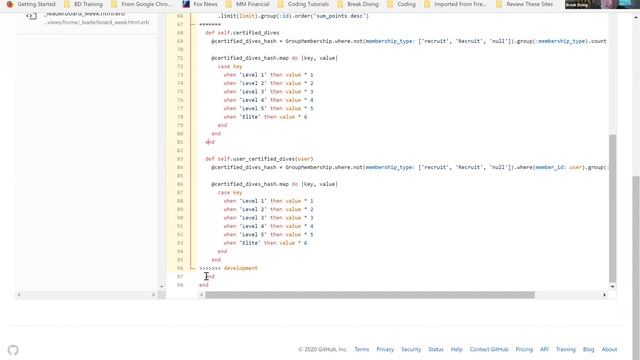
Task: Click line number 81 in the gutter
Action: [x=180, y=142]
